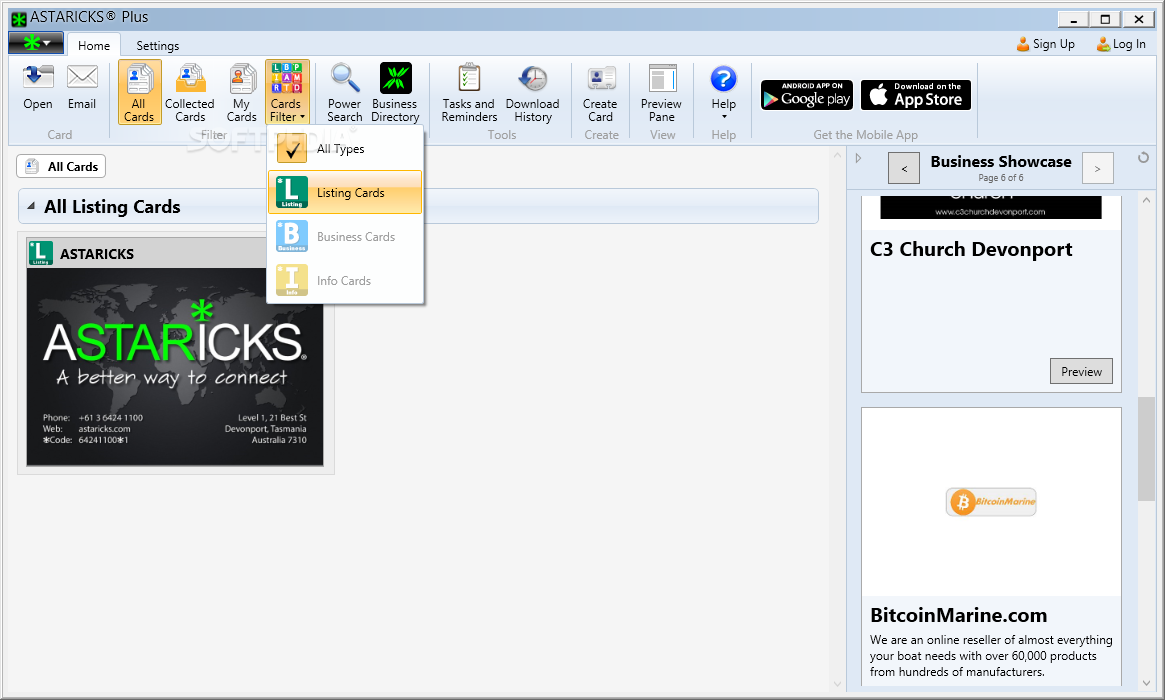Image resolution: width=1165 pixels, height=700 pixels.
Task: Click Download on the App Store badge
Action: 915,95
